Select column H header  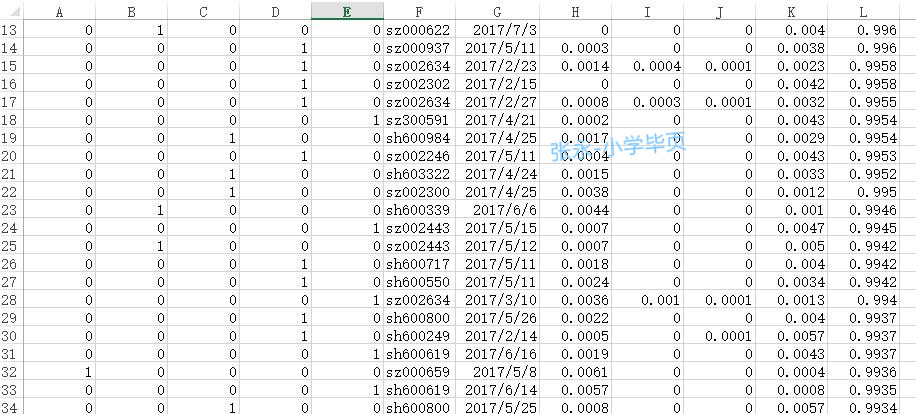point(575,11)
